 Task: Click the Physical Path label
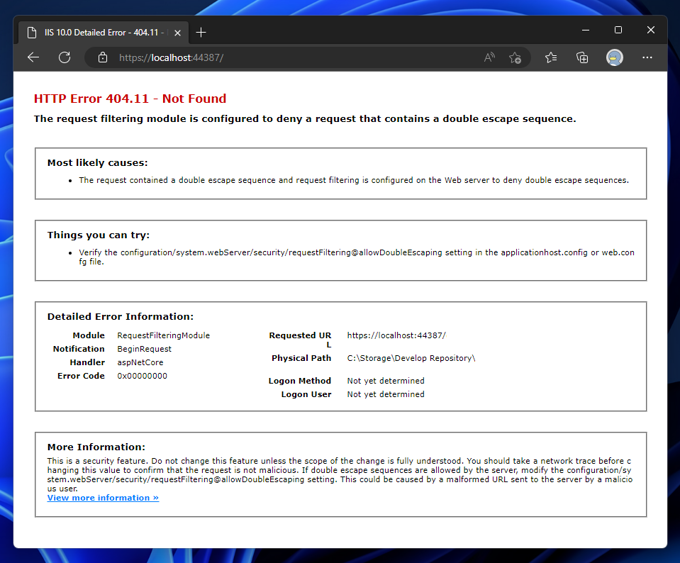[x=301, y=358]
